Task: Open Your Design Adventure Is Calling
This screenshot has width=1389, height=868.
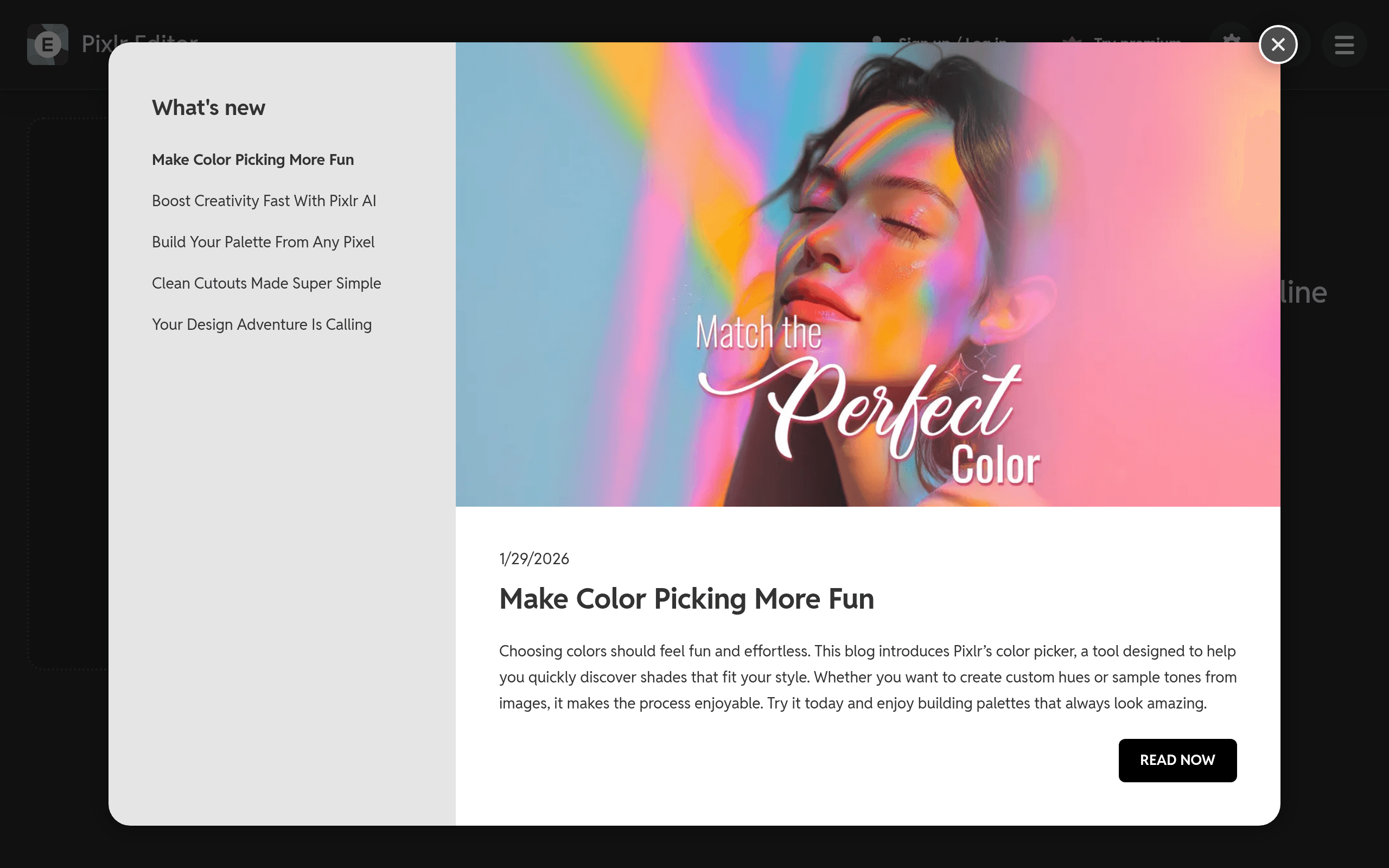Action: click(x=262, y=325)
